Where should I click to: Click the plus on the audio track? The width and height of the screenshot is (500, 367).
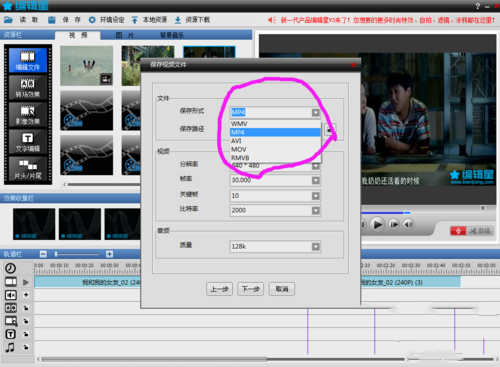coord(26,295)
